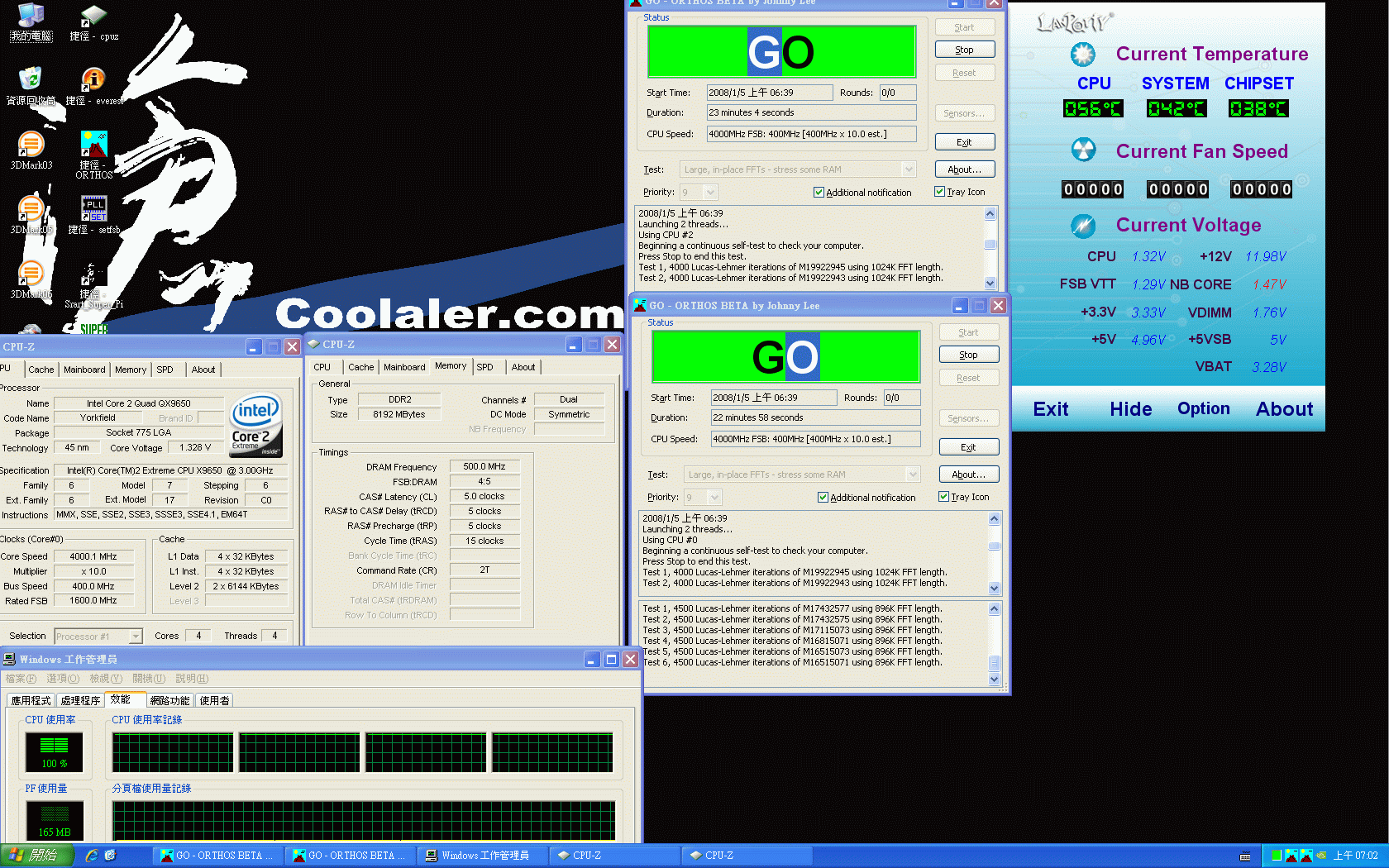The height and width of the screenshot is (868, 1389).
Task: Open Processes tab in Task Manager
Action: click(80, 700)
